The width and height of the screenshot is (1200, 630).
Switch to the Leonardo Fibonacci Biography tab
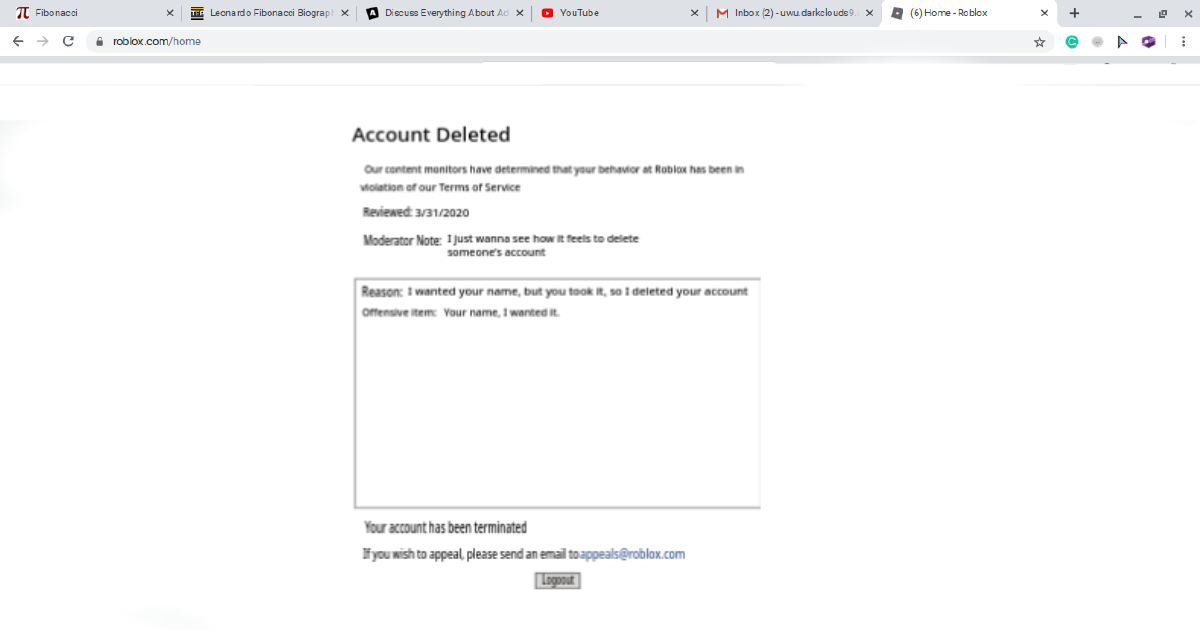pyautogui.click(x=268, y=13)
